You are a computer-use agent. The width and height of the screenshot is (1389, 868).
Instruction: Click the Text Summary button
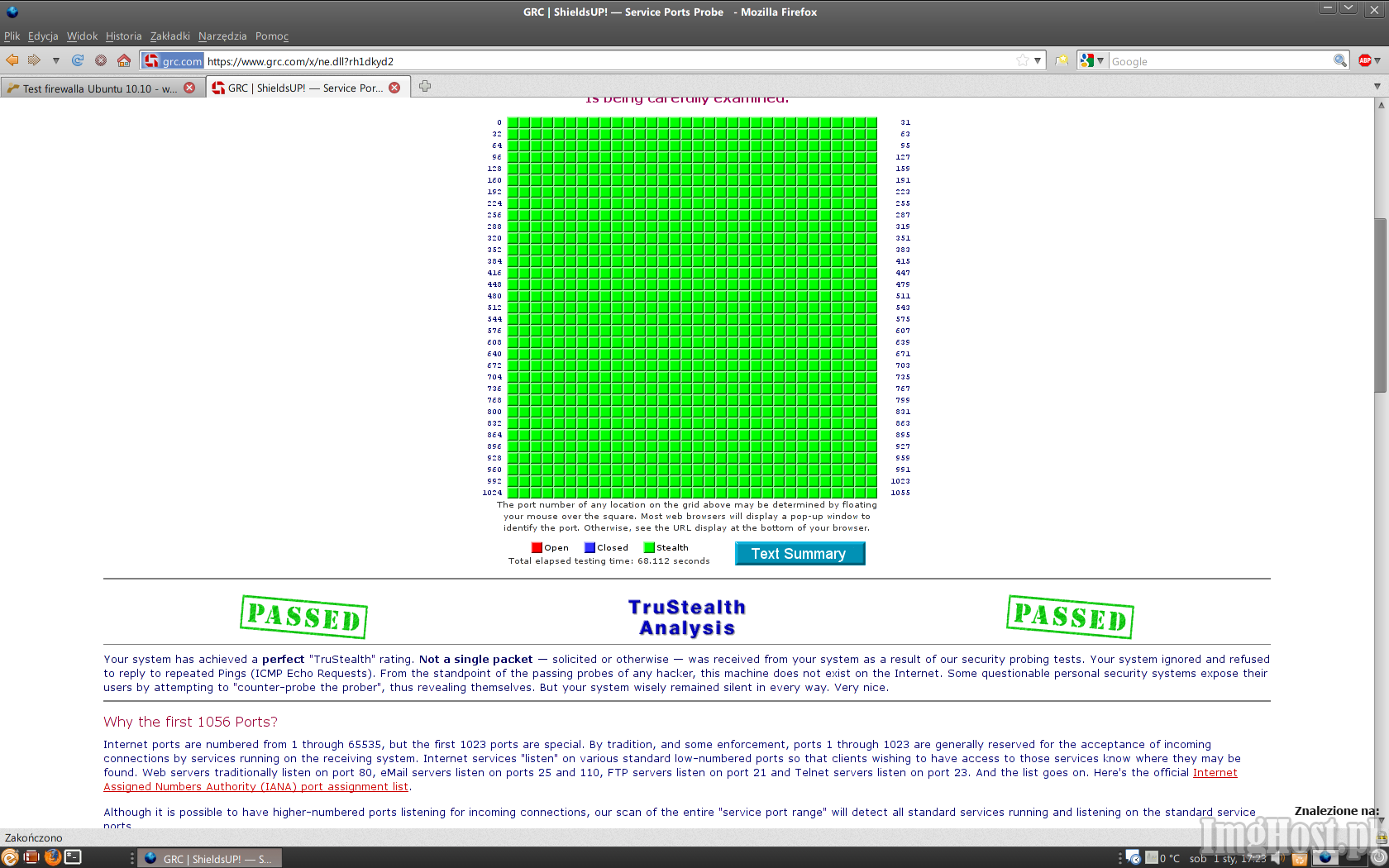(800, 553)
